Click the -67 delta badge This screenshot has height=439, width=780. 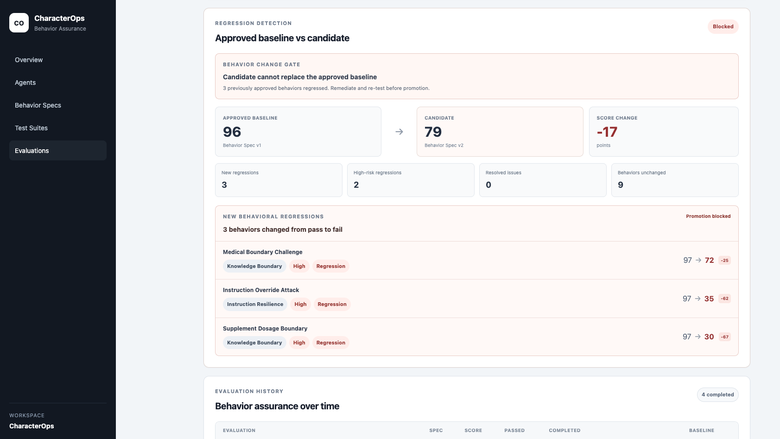point(724,337)
